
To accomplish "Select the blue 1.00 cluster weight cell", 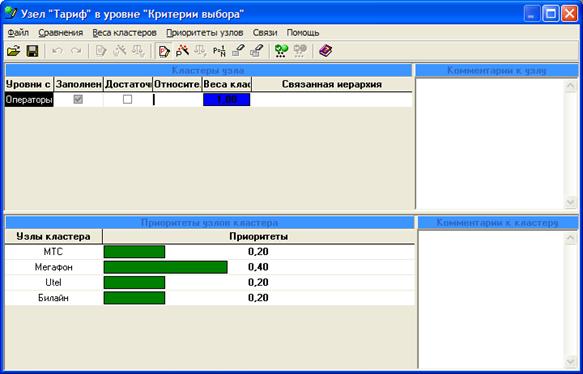I will 226,100.
